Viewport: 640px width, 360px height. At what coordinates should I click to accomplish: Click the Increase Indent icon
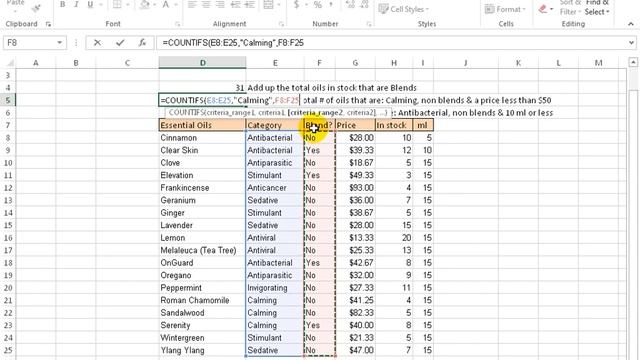(x=249, y=4)
